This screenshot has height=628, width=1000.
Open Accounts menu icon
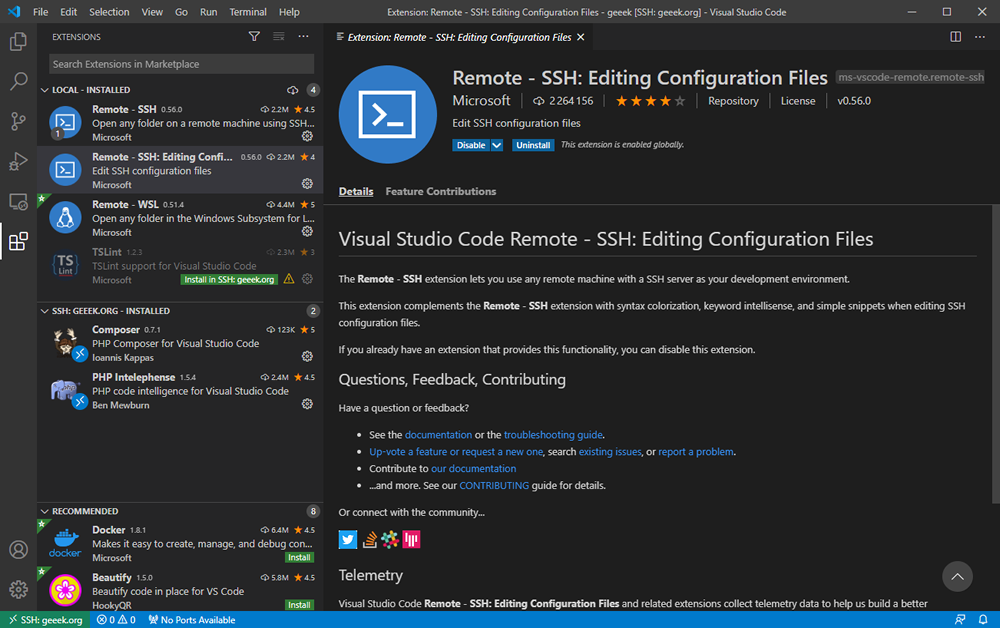(18, 550)
